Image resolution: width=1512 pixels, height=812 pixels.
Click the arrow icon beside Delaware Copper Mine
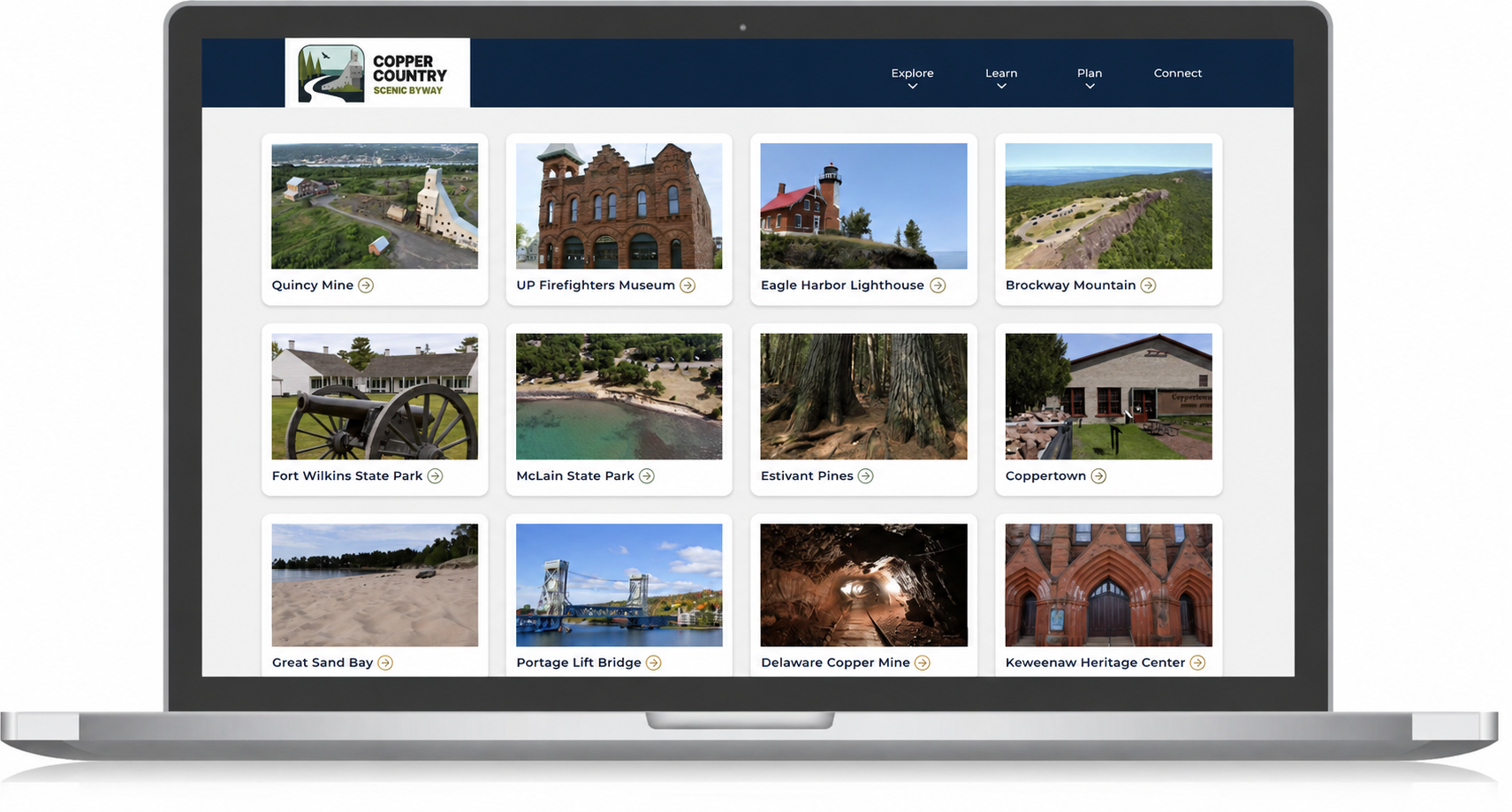coord(923,663)
